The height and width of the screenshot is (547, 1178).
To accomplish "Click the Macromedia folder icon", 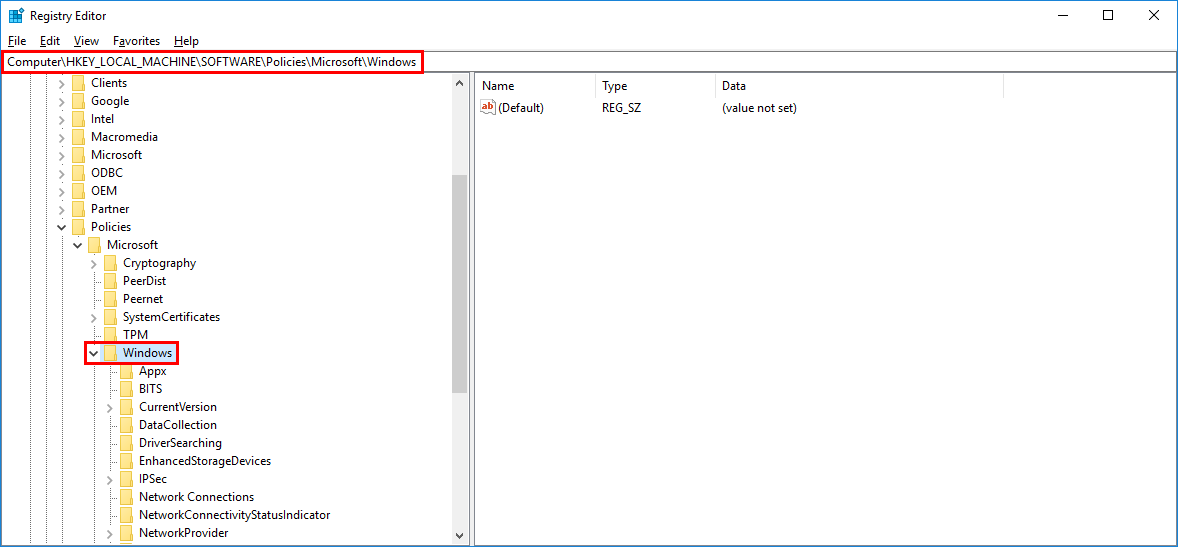I will click(77, 138).
